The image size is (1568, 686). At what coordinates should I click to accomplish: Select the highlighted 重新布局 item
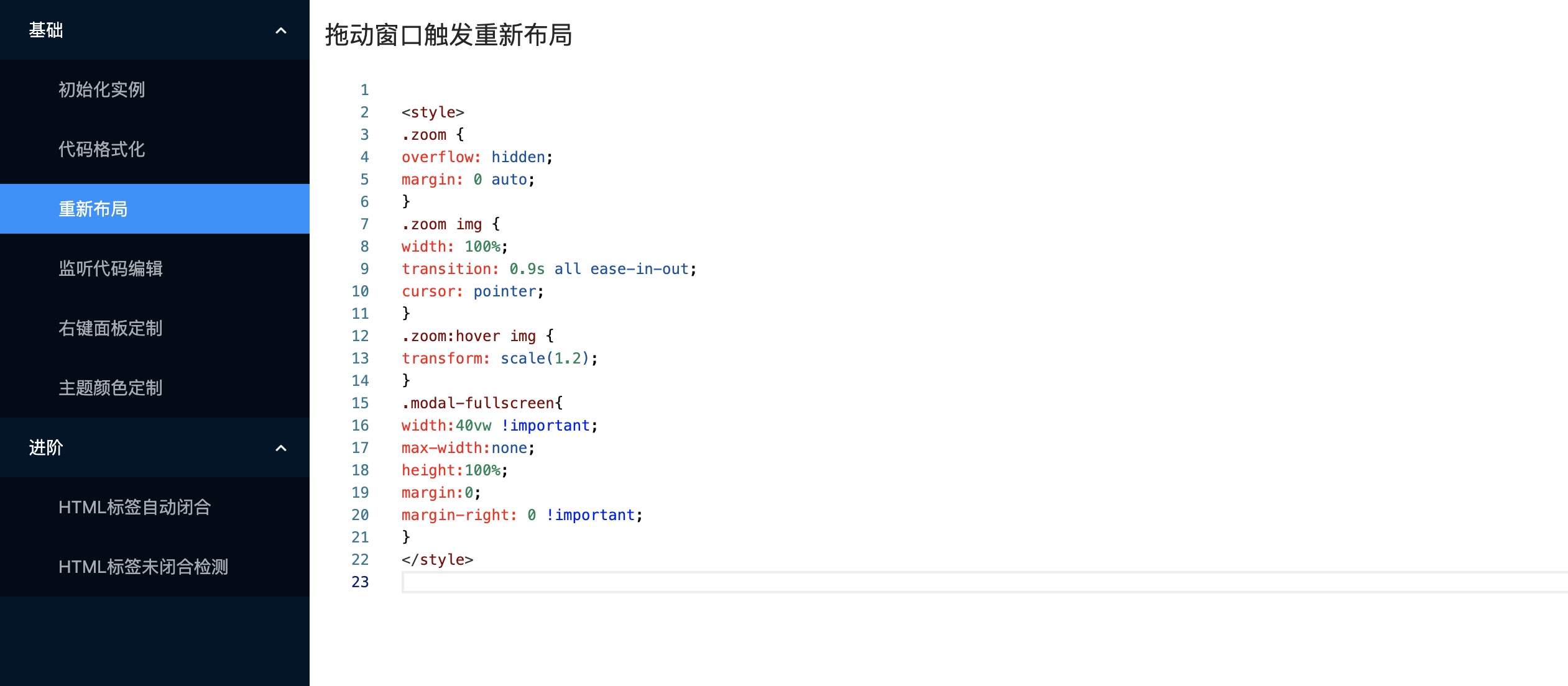[93, 209]
